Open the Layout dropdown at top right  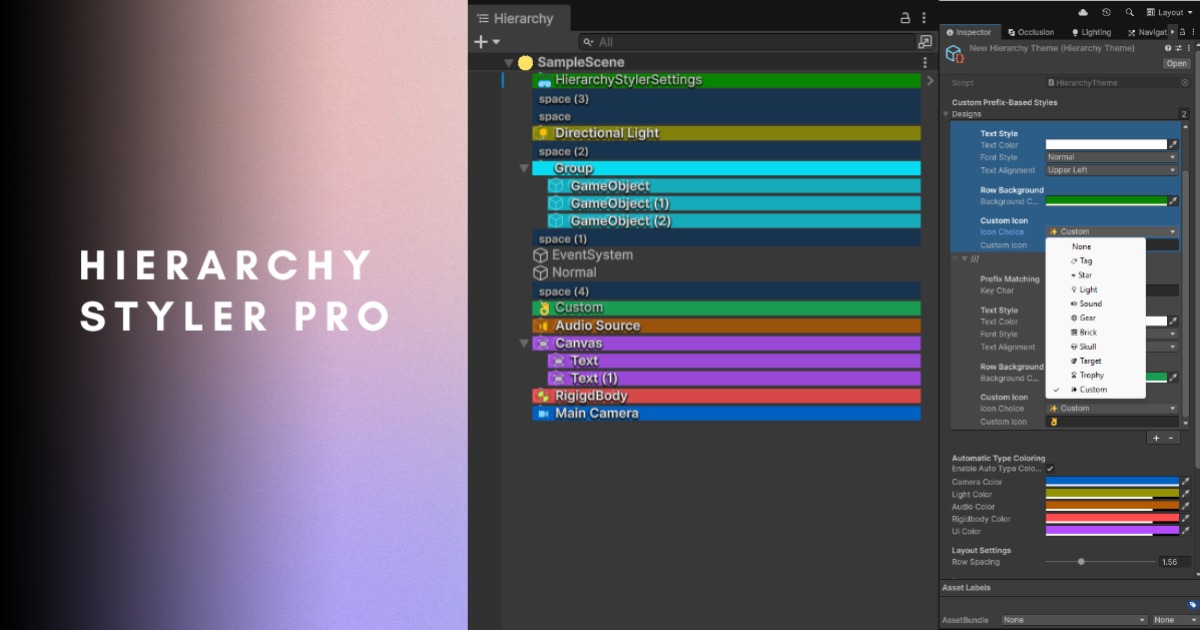[1168, 12]
